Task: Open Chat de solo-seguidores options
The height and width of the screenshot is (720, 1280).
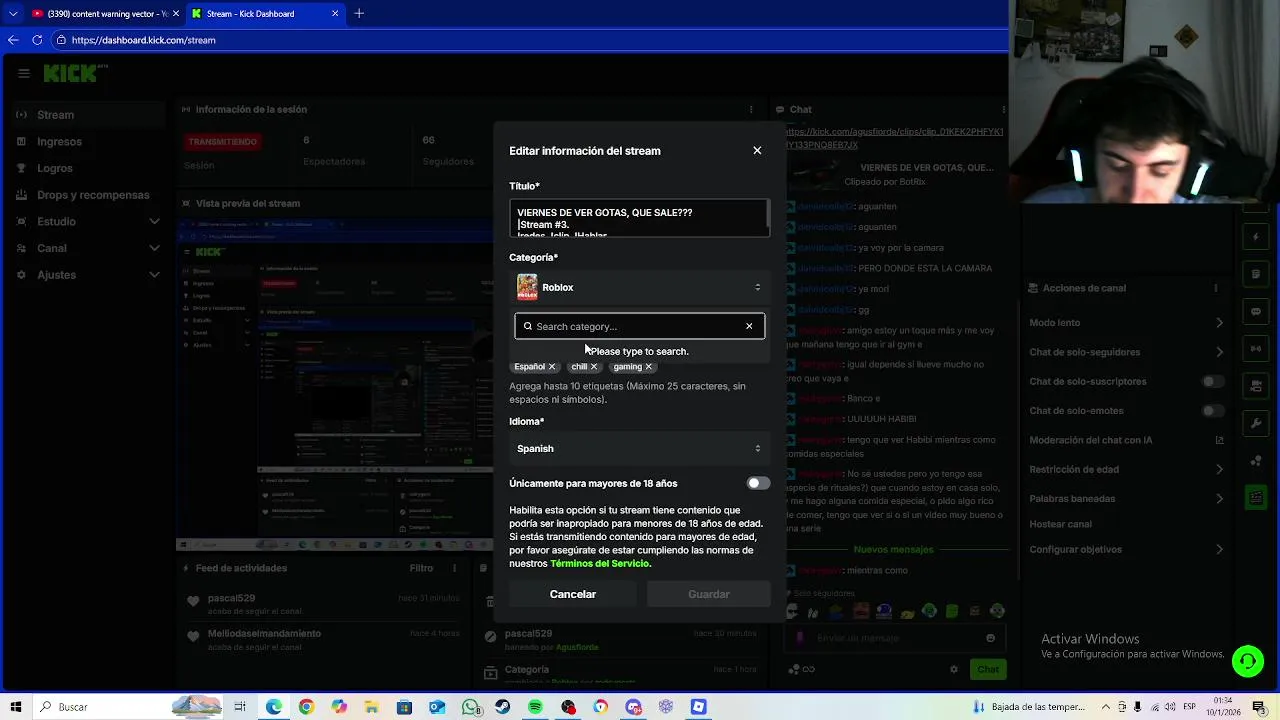Action: (1126, 352)
